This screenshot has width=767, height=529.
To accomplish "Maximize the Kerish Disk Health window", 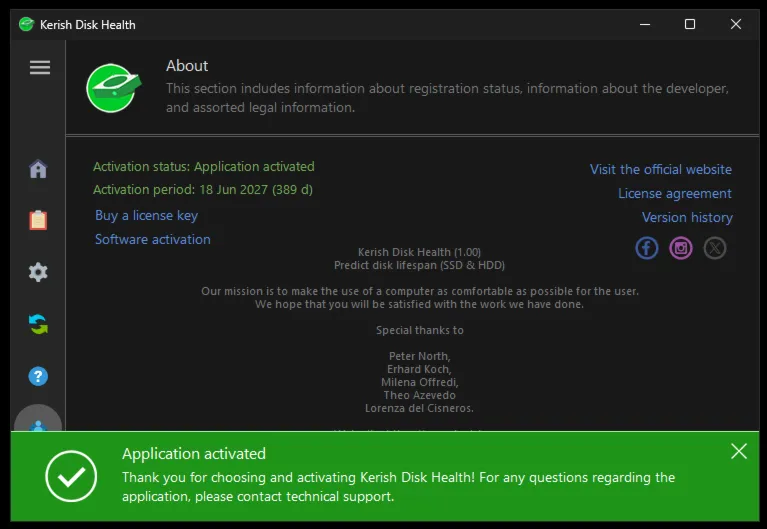I will pos(690,24).
